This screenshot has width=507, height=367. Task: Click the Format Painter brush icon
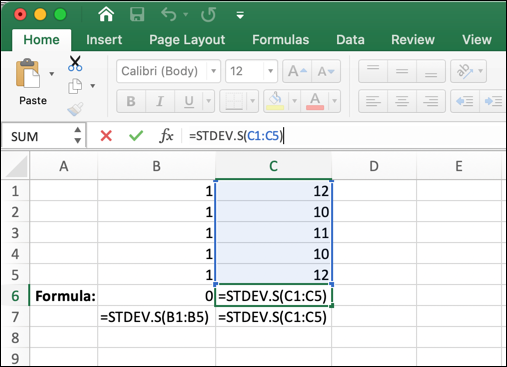tap(75, 109)
